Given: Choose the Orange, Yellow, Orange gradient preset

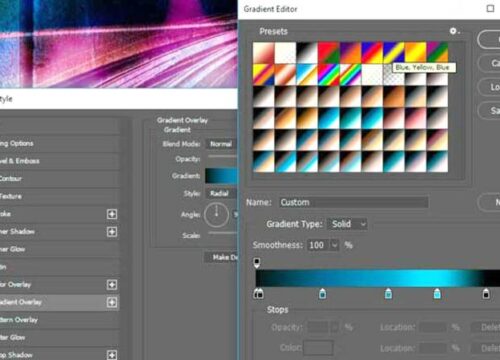Looking at the screenshot, I should [415, 52].
